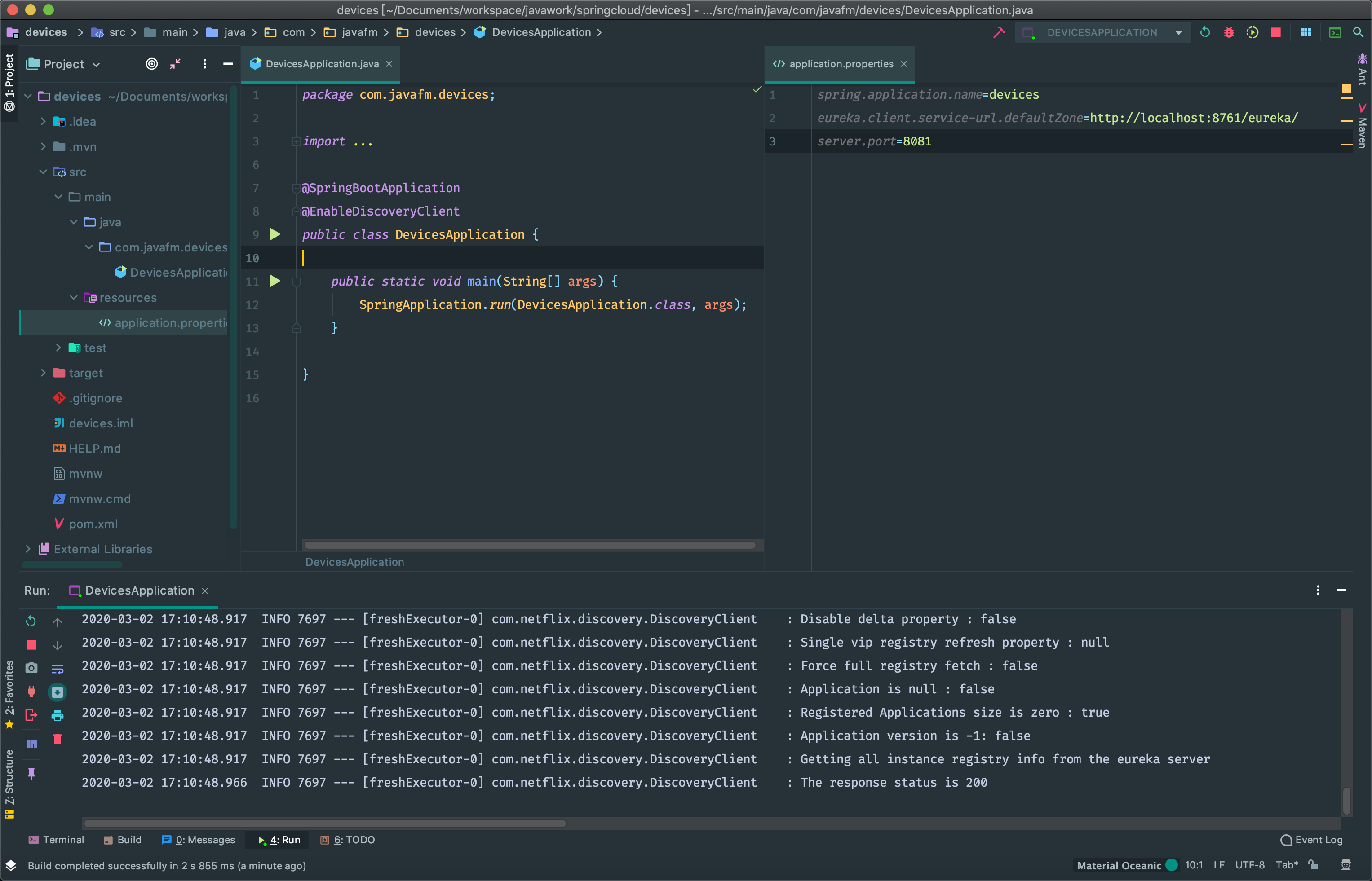Toggle scroll to end in console
1372x881 pixels.
(57, 692)
